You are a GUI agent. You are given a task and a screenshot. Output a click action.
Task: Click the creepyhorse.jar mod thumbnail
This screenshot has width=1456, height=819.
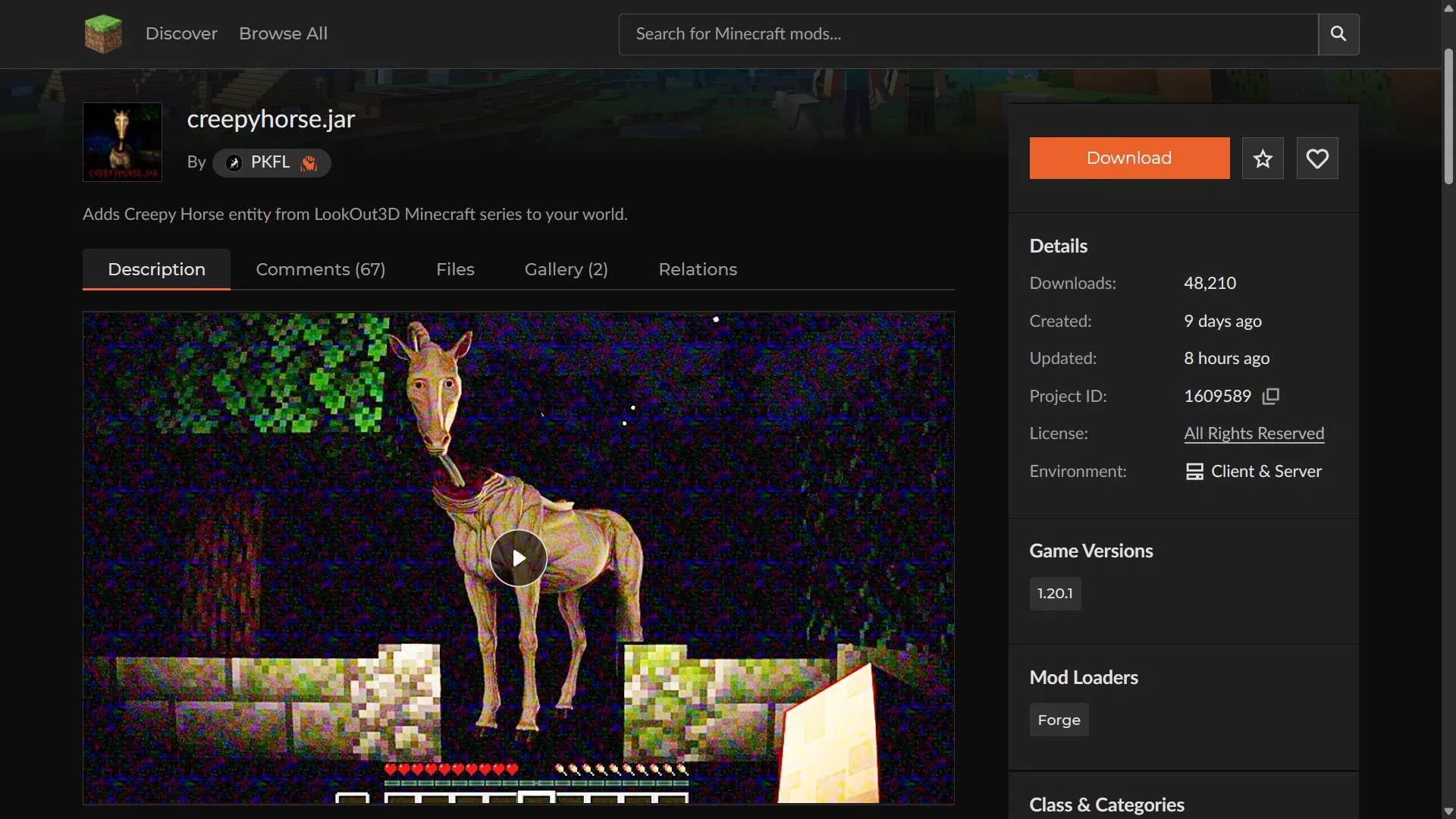[x=122, y=143]
